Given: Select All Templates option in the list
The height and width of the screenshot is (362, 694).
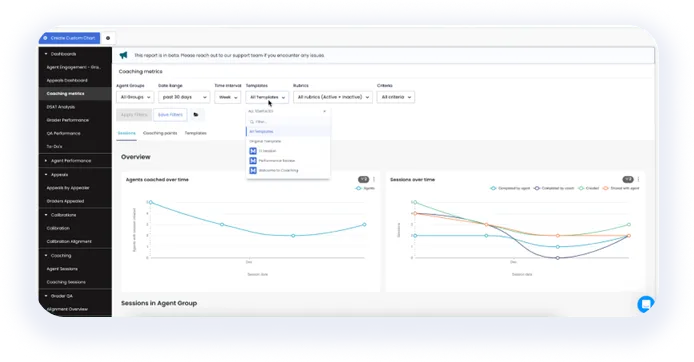Looking at the screenshot, I should click(288, 131).
